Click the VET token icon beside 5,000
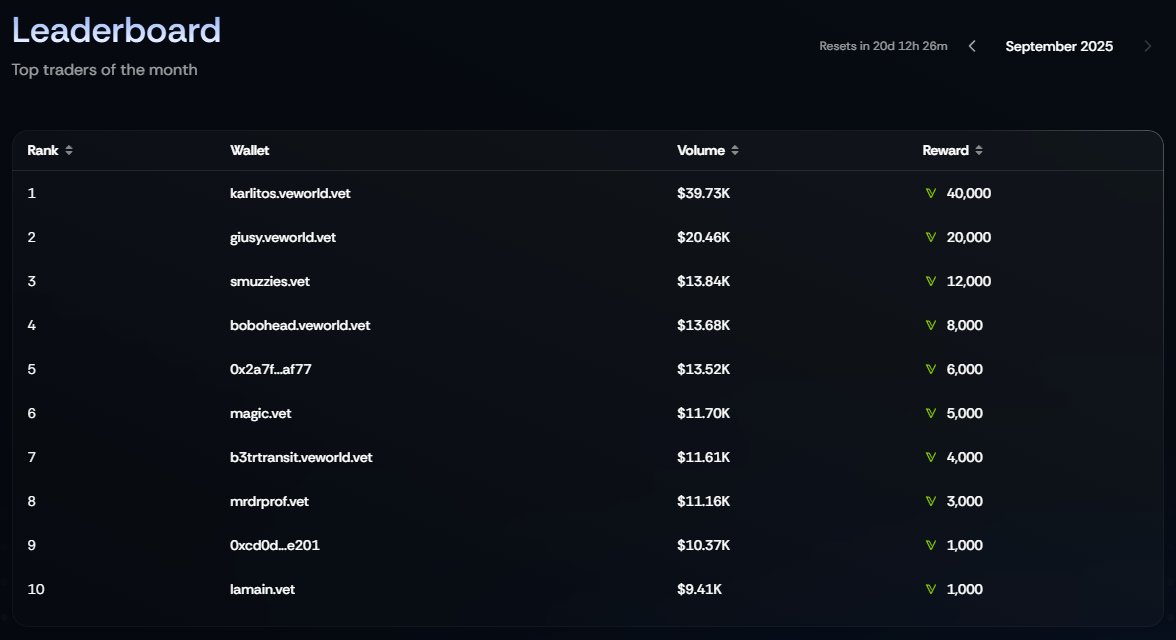The width and height of the screenshot is (1176, 640). coord(931,413)
